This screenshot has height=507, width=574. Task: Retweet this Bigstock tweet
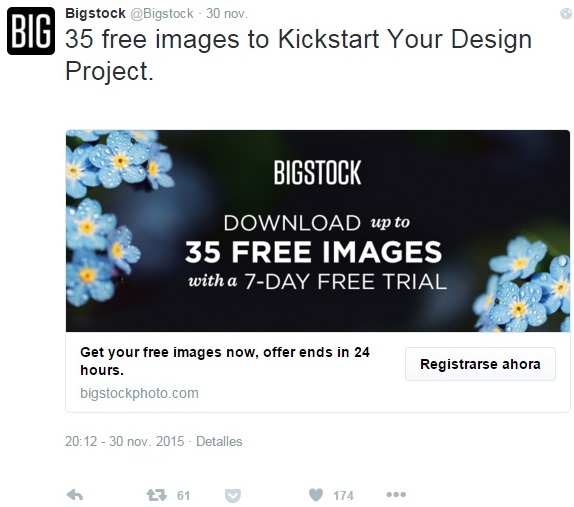[156, 495]
